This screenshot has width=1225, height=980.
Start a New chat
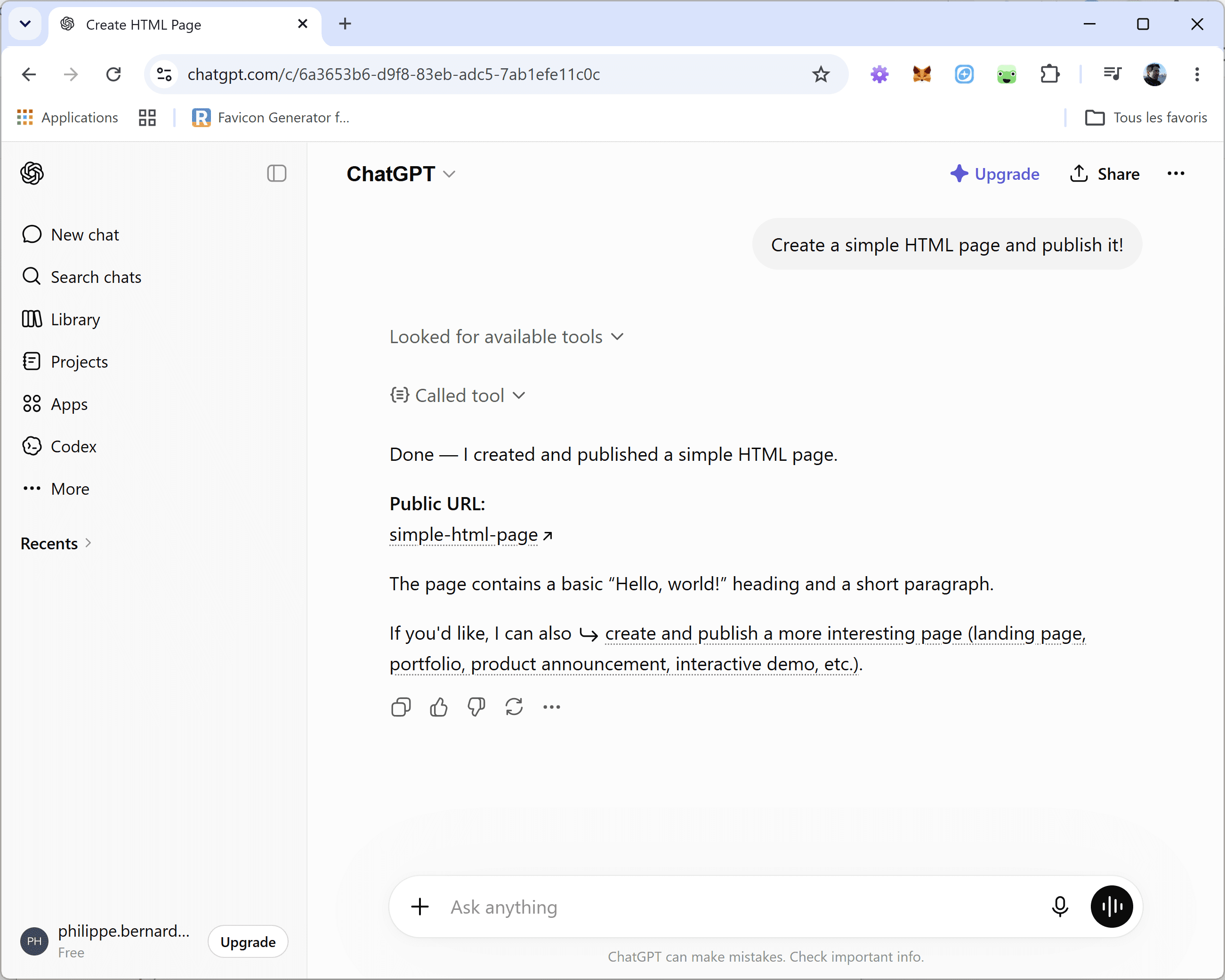71,234
